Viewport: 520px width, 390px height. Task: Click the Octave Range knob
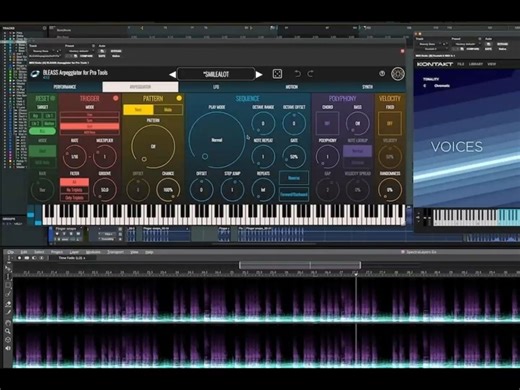click(263, 123)
